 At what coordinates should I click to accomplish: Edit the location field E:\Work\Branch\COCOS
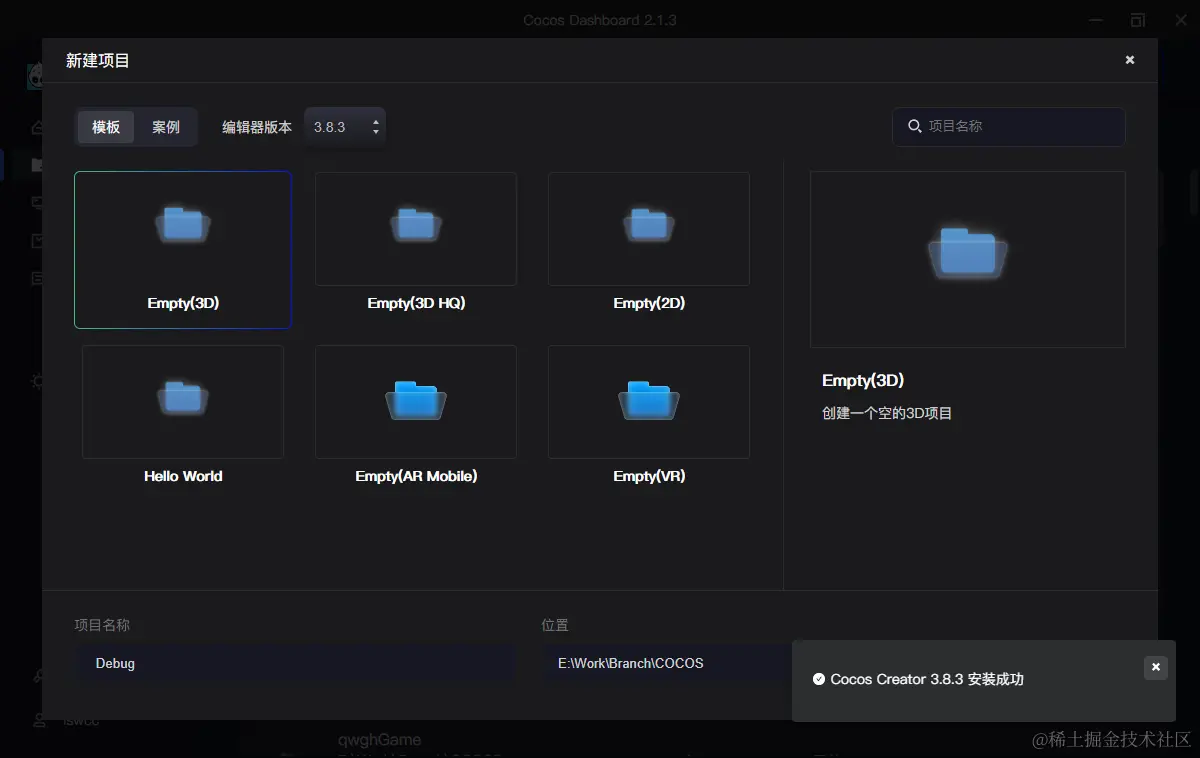coord(667,663)
